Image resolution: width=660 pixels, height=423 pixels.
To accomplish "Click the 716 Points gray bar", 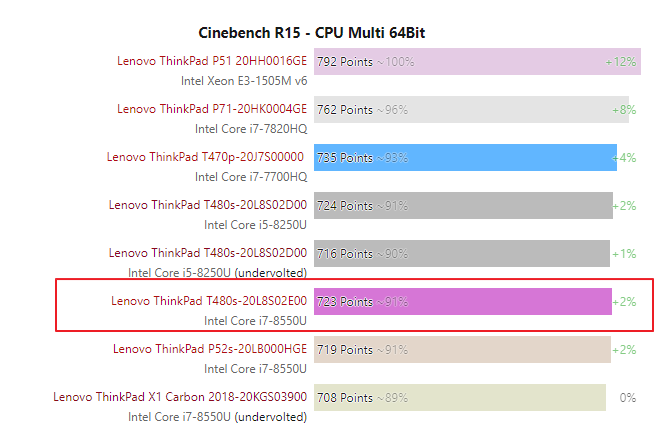I will pyautogui.click(x=462, y=253).
